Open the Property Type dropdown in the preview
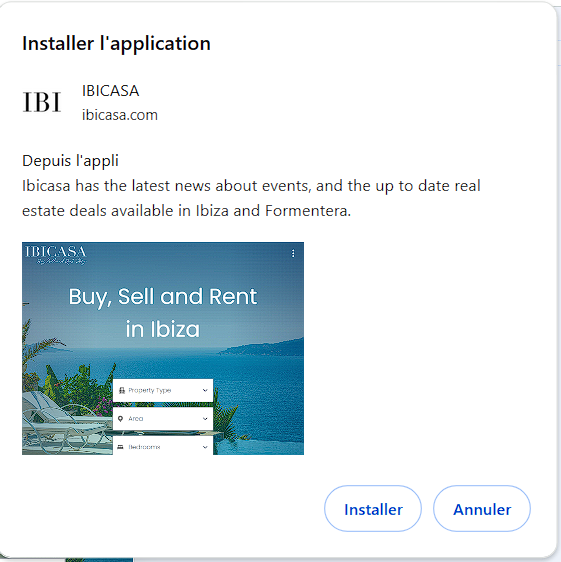 pos(163,390)
